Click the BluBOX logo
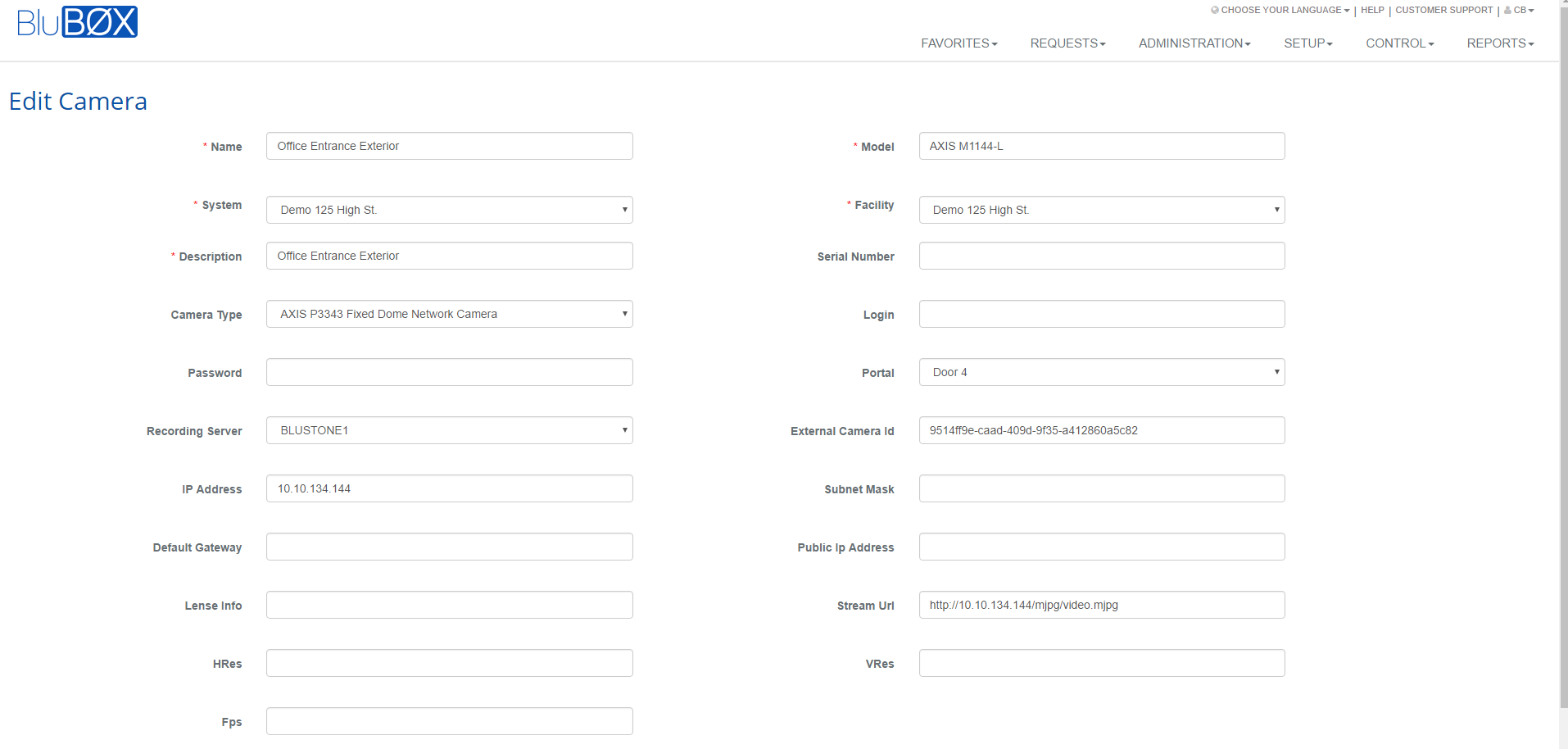Screen dimensions: 1568x749 coord(77,22)
